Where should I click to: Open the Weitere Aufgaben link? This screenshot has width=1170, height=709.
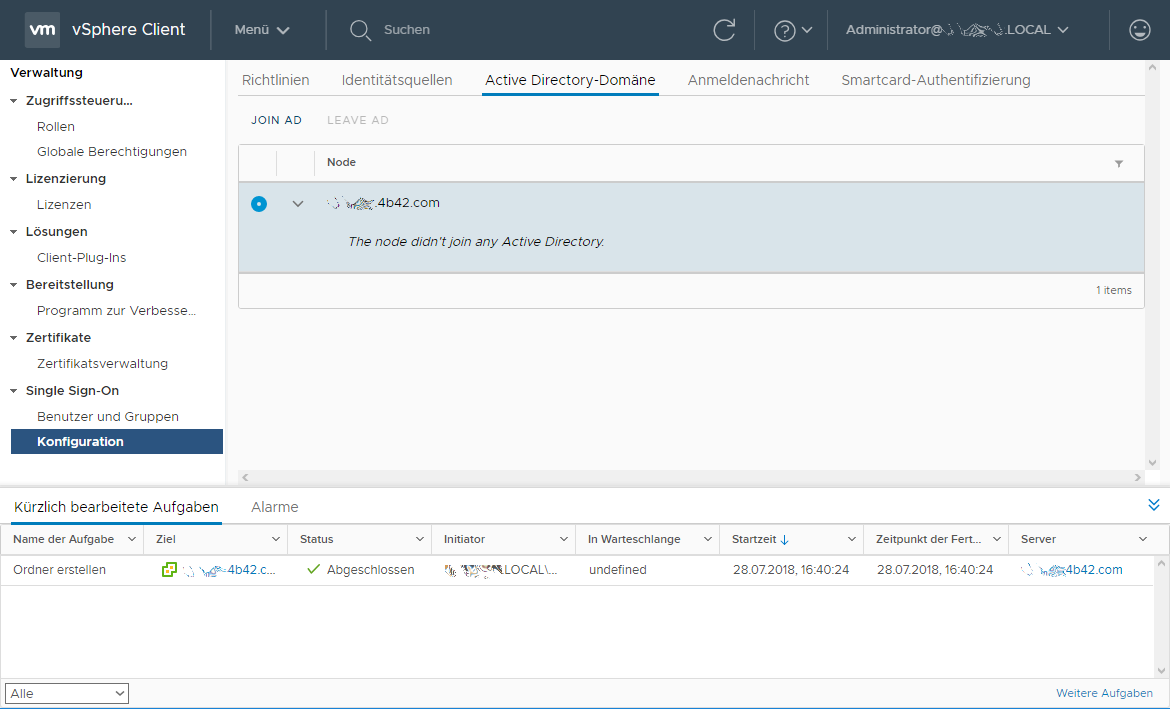click(1104, 693)
